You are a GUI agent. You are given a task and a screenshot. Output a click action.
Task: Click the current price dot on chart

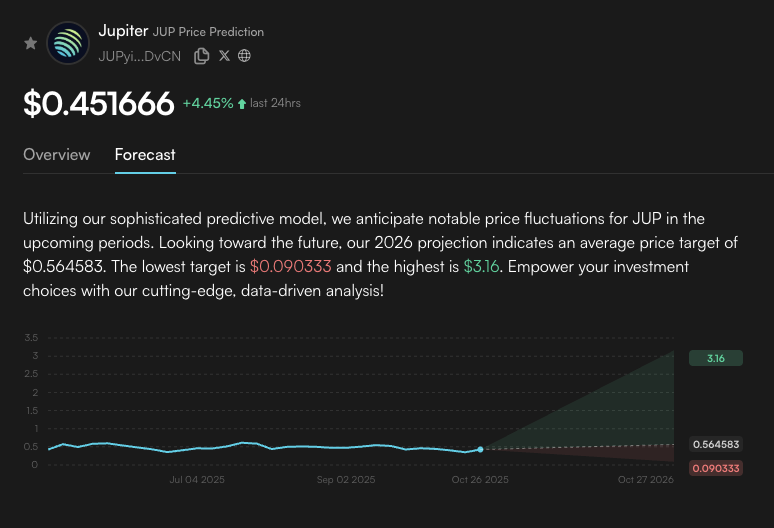click(x=481, y=450)
